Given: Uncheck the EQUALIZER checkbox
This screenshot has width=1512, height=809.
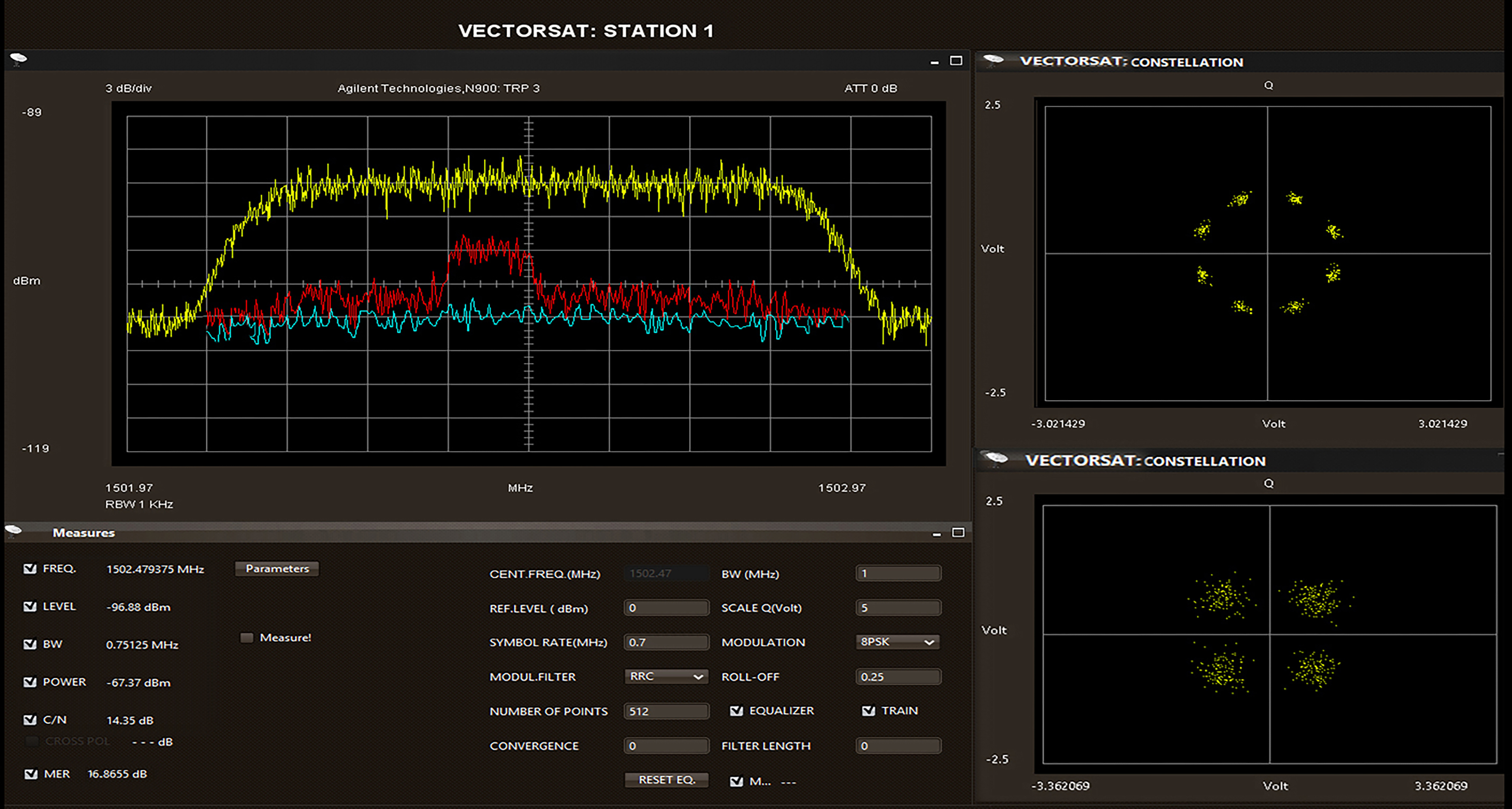Looking at the screenshot, I should pos(736,710).
